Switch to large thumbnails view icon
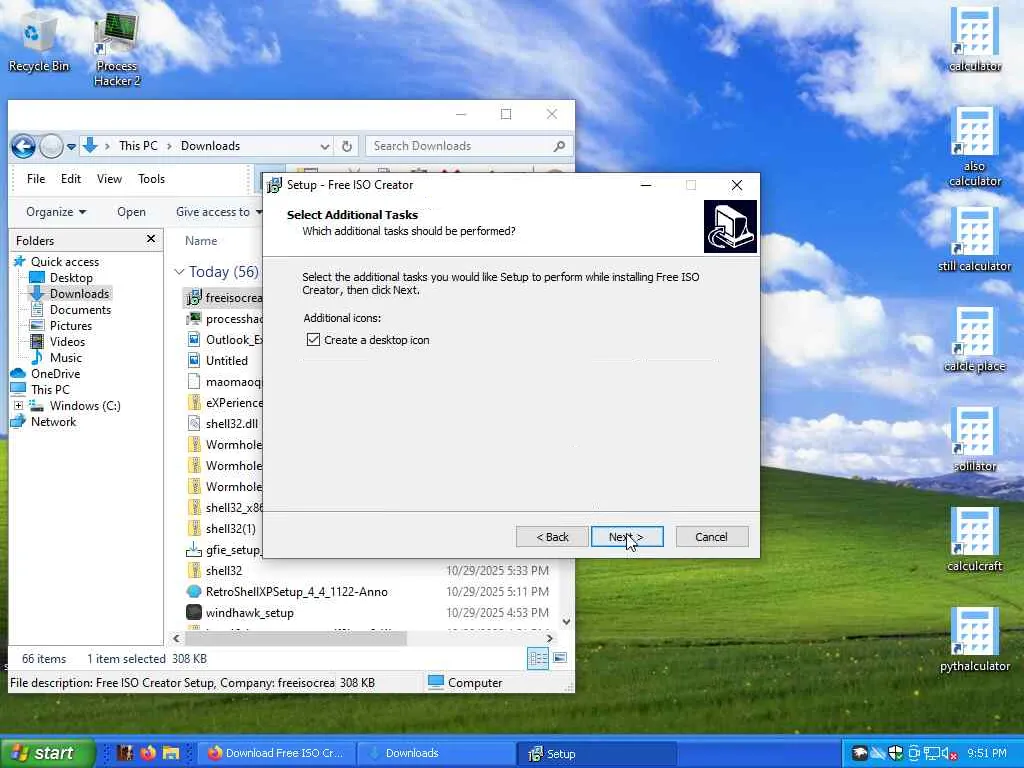This screenshot has width=1024, height=768. [x=560, y=658]
